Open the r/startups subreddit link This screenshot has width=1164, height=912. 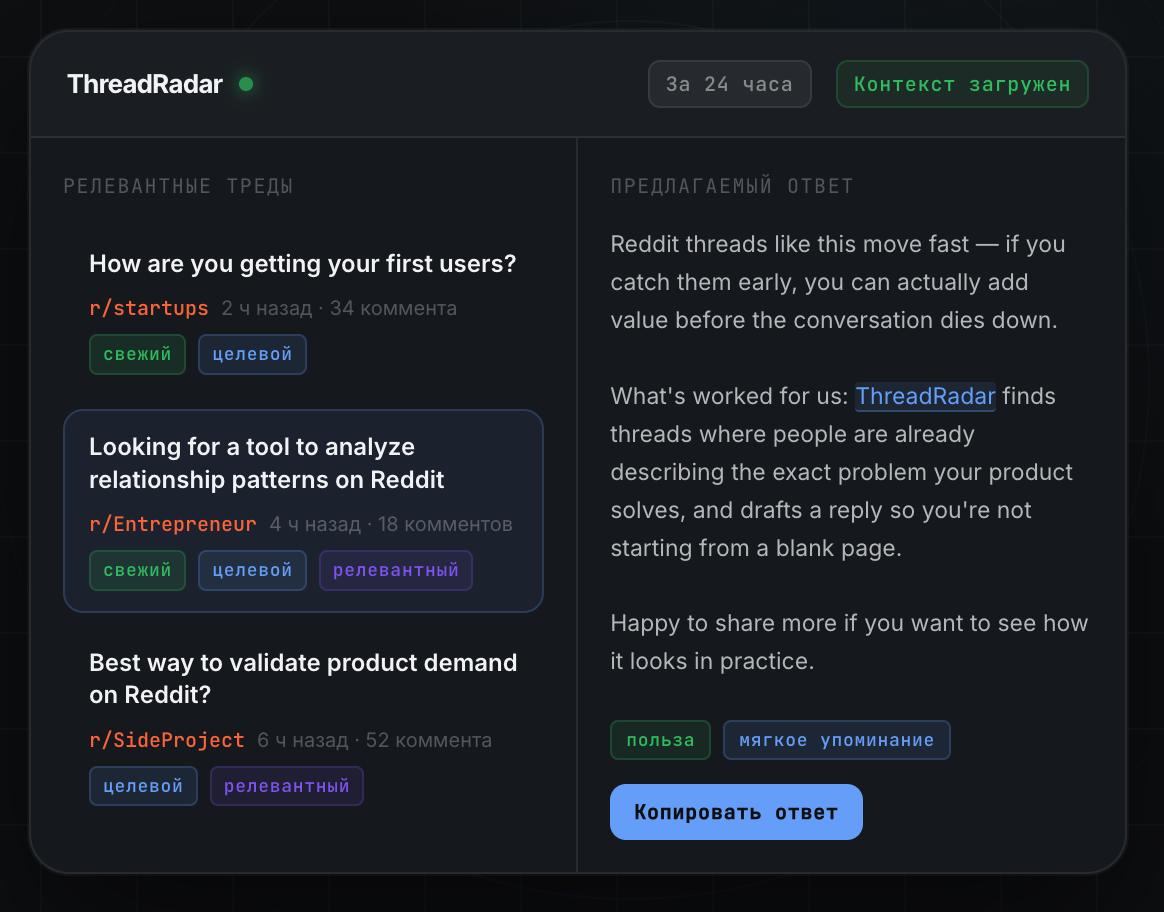148,308
